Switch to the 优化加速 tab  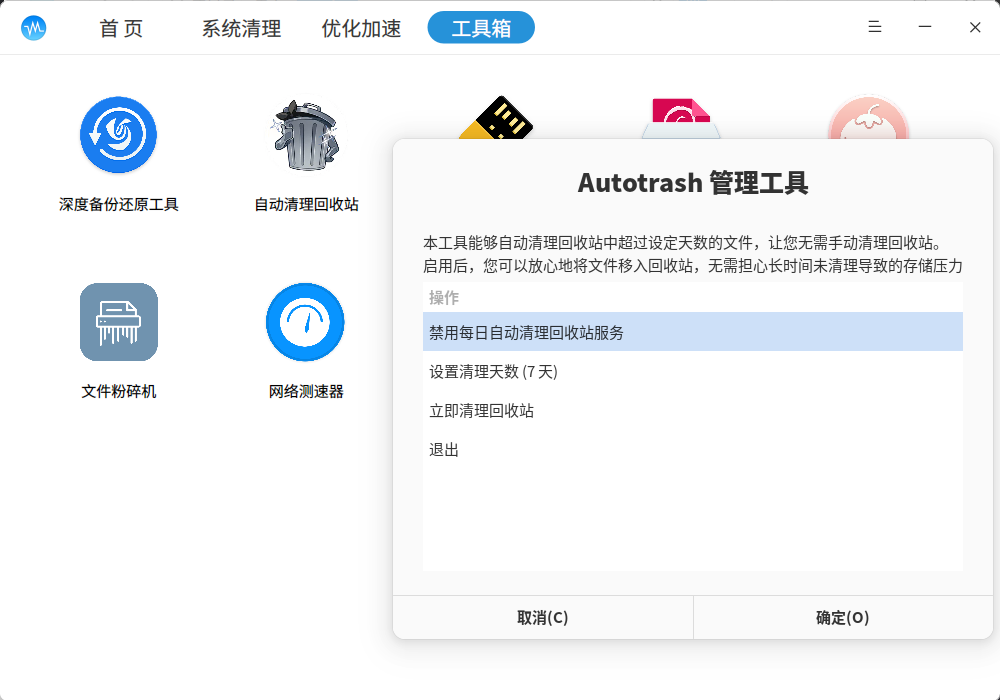[x=361, y=28]
